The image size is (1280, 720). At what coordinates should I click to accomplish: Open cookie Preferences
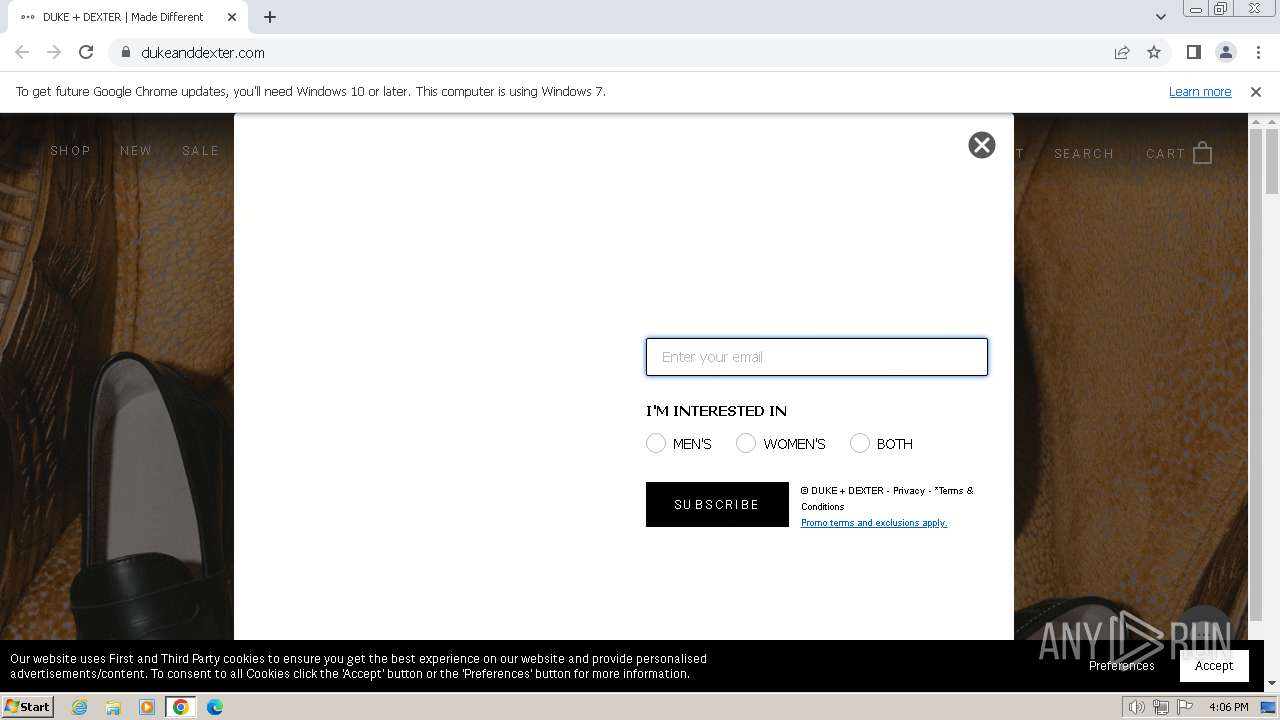click(1122, 666)
